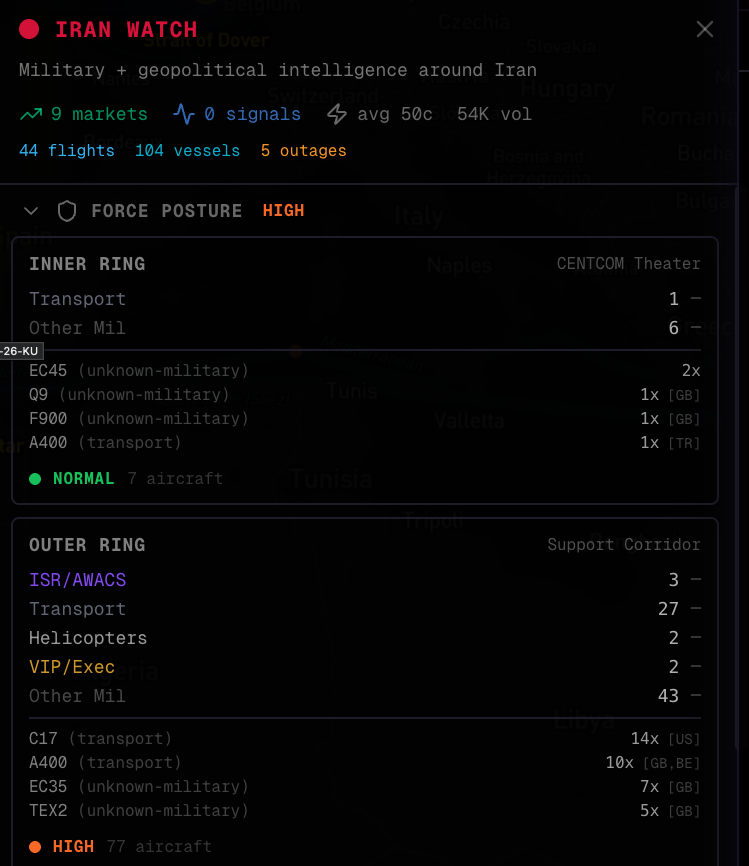Viewport: 749px width, 866px height.
Task: Click the 2x count for EC45
Action: click(x=691, y=371)
